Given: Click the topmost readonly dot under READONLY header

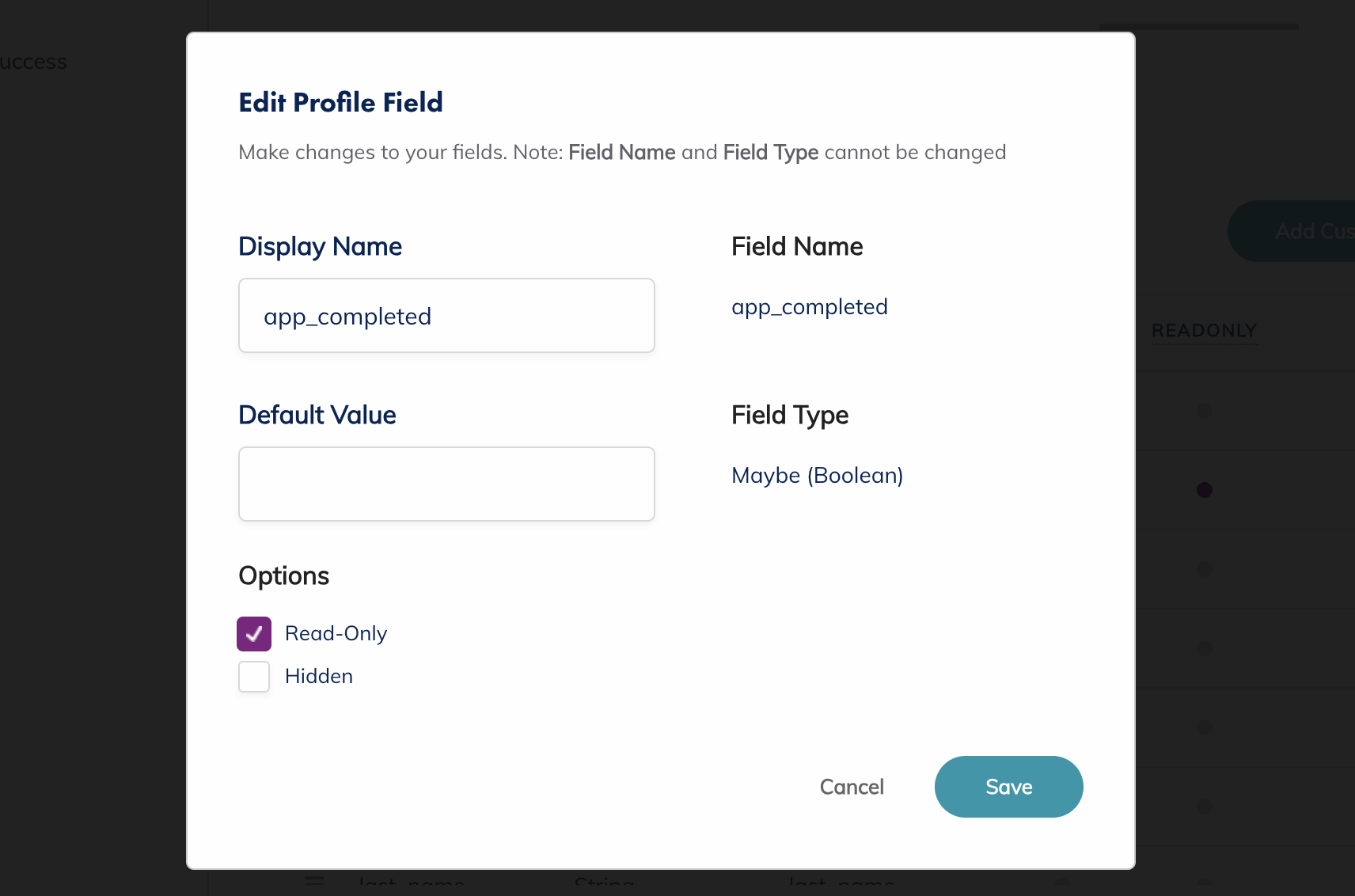Looking at the screenshot, I should pyautogui.click(x=1205, y=411).
